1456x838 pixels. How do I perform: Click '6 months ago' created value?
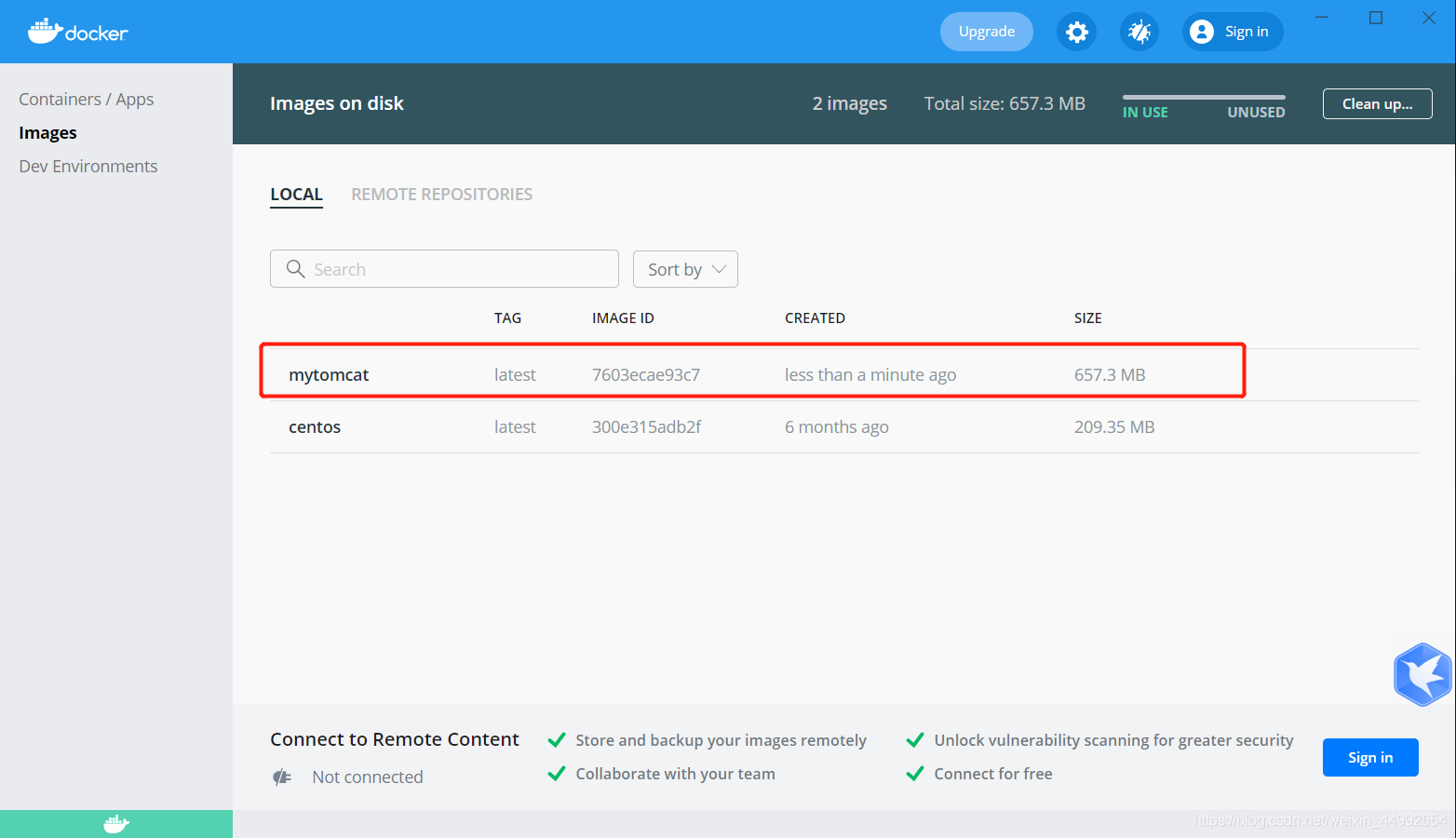click(837, 427)
